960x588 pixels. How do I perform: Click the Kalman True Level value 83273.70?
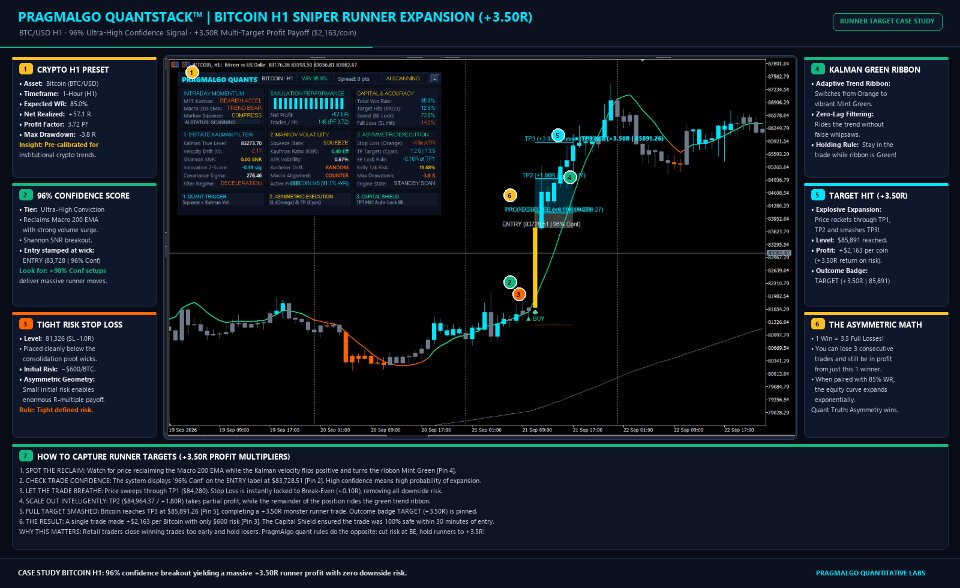252,143
